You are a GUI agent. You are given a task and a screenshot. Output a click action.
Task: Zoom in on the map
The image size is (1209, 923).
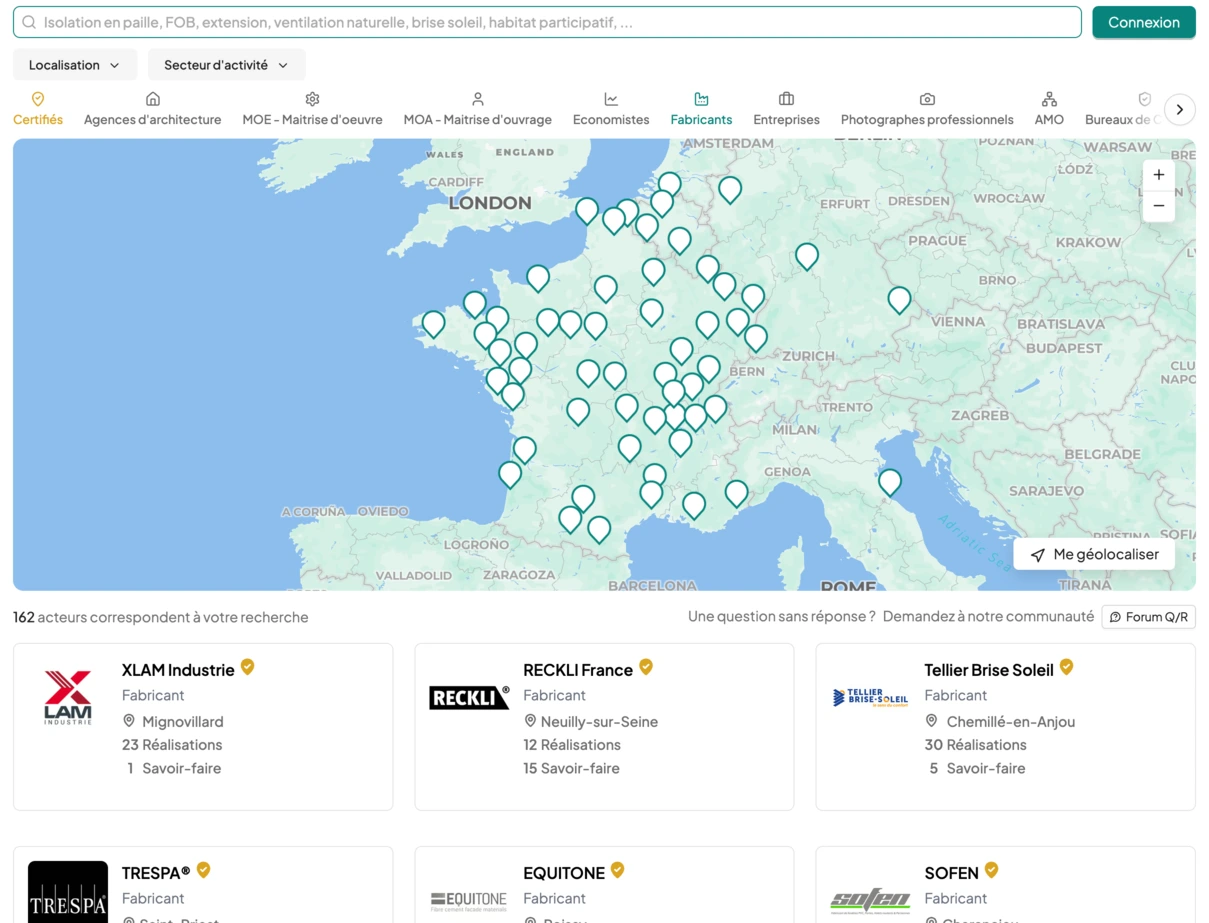(x=1159, y=175)
